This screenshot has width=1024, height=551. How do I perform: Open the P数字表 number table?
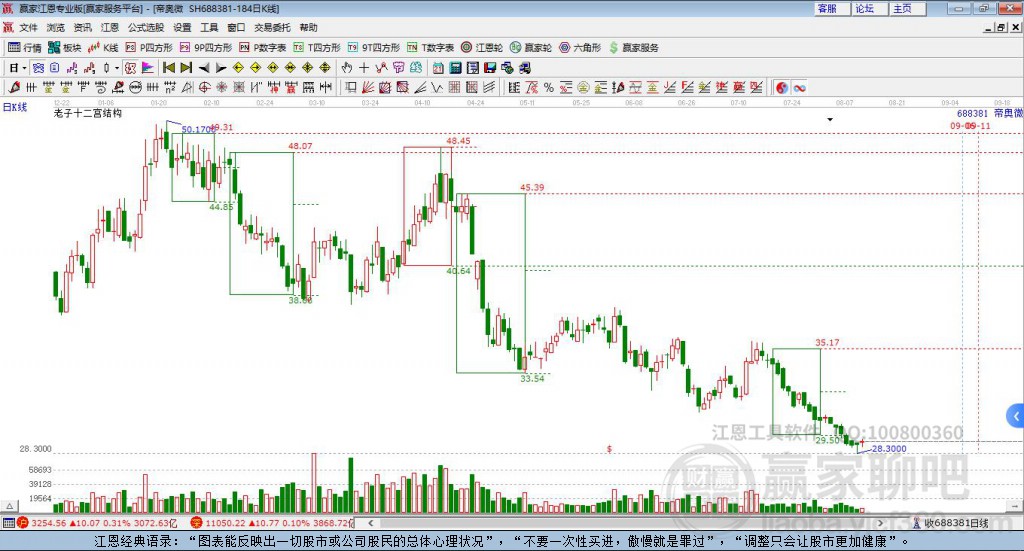[x=263, y=48]
